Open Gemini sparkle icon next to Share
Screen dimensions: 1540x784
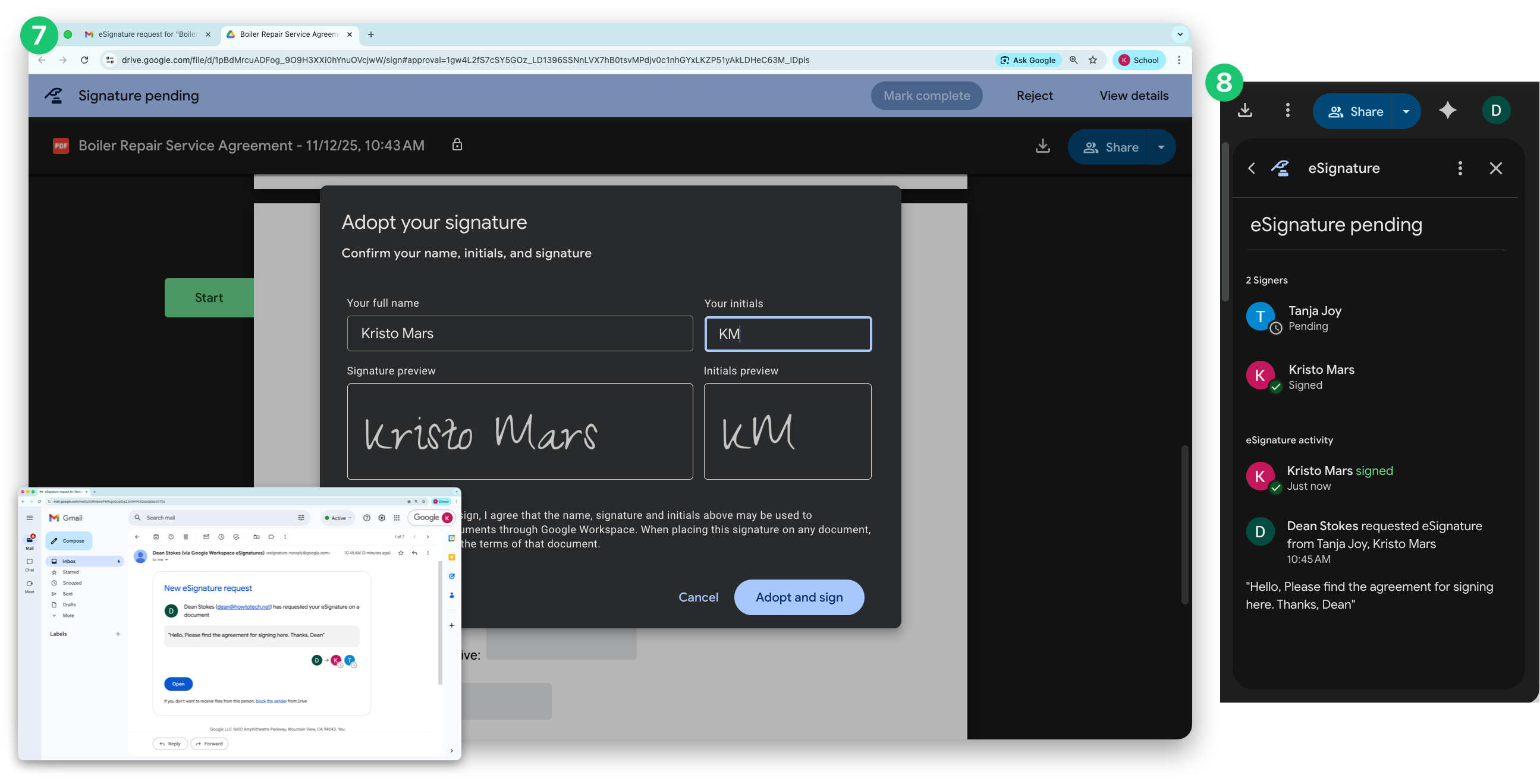click(1447, 111)
